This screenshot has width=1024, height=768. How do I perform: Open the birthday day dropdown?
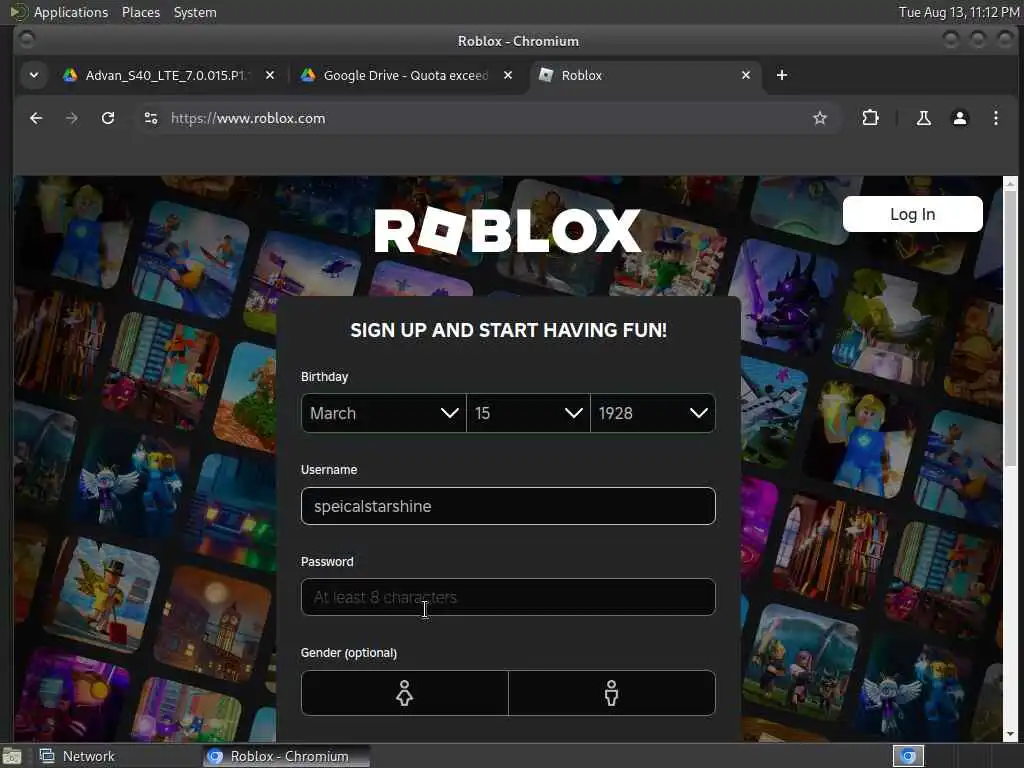[x=528, y=413]
